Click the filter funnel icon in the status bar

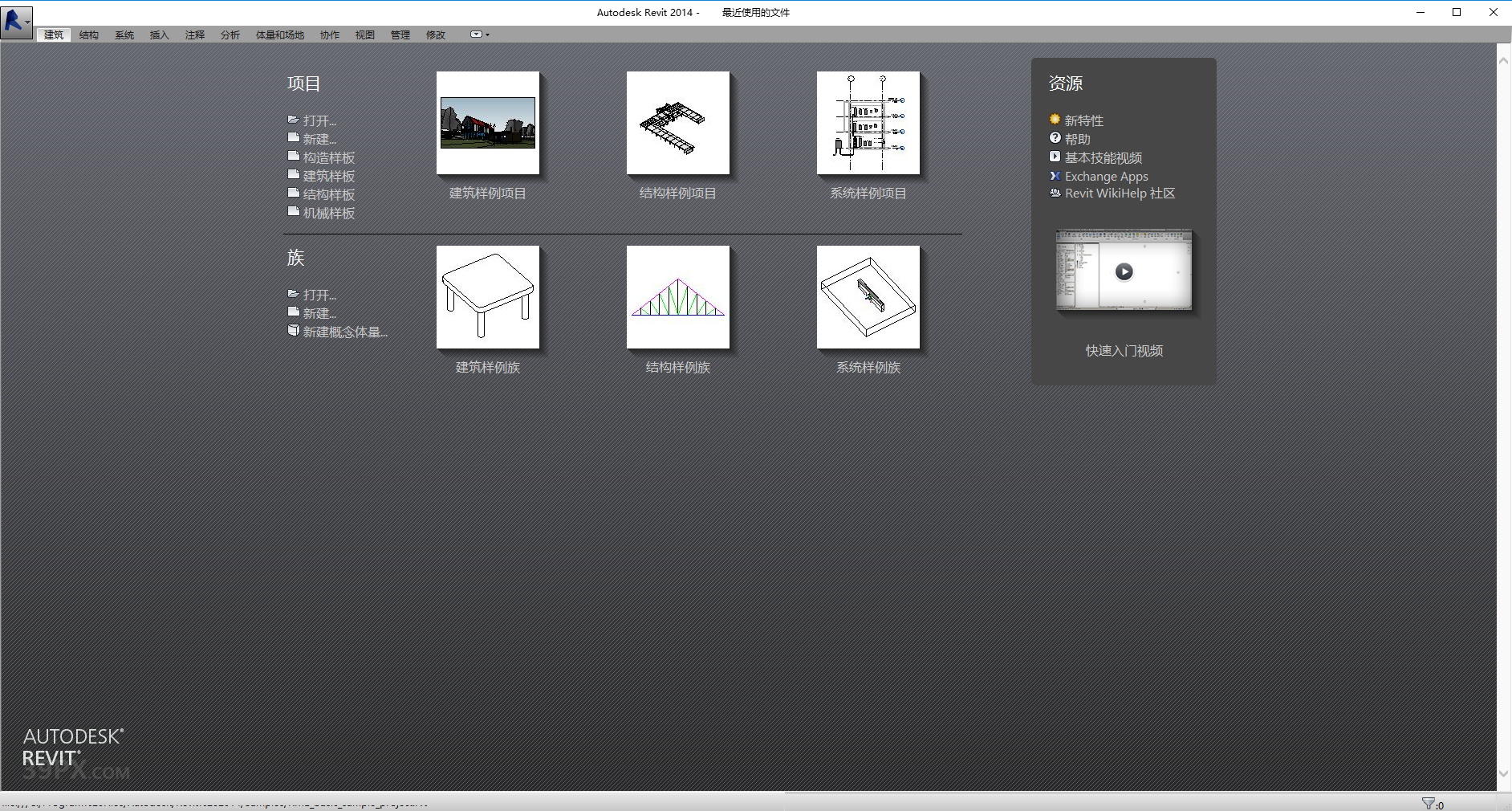point(1428,801)
